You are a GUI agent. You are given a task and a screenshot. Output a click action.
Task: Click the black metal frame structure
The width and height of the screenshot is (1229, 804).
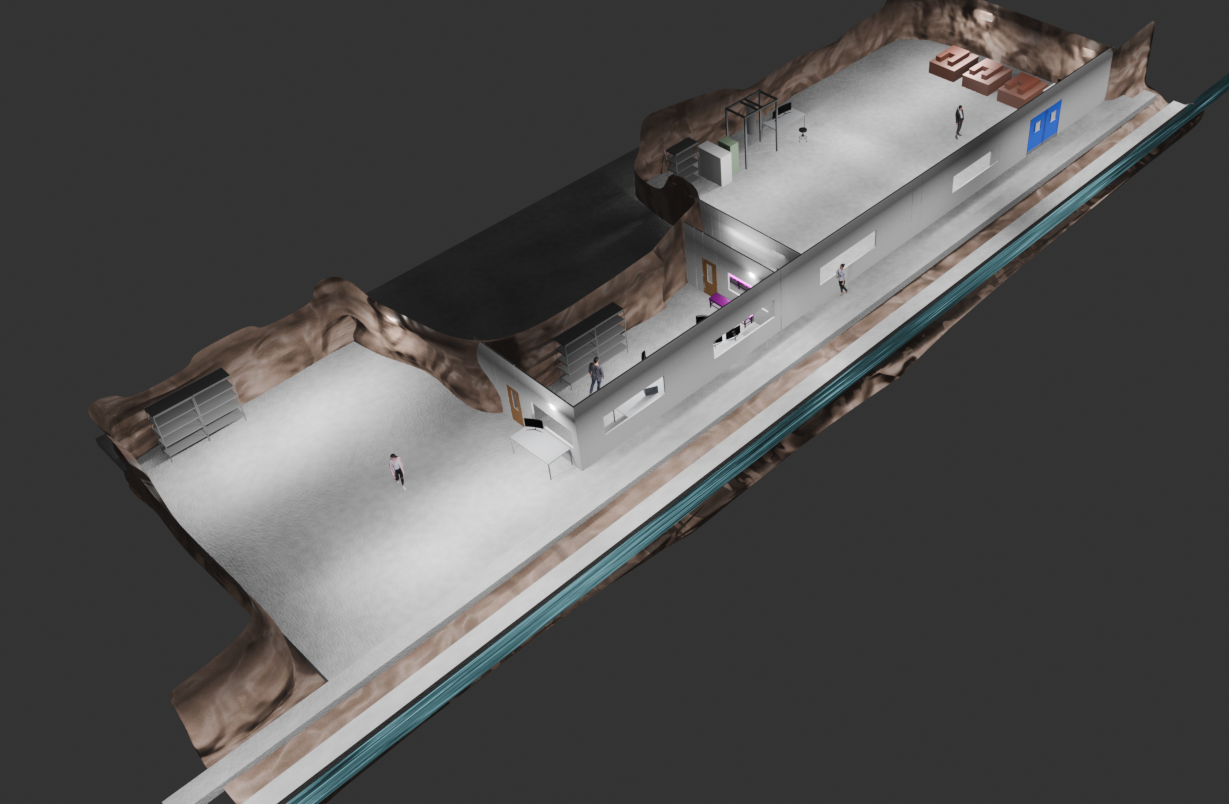click(x=752, y=122)
